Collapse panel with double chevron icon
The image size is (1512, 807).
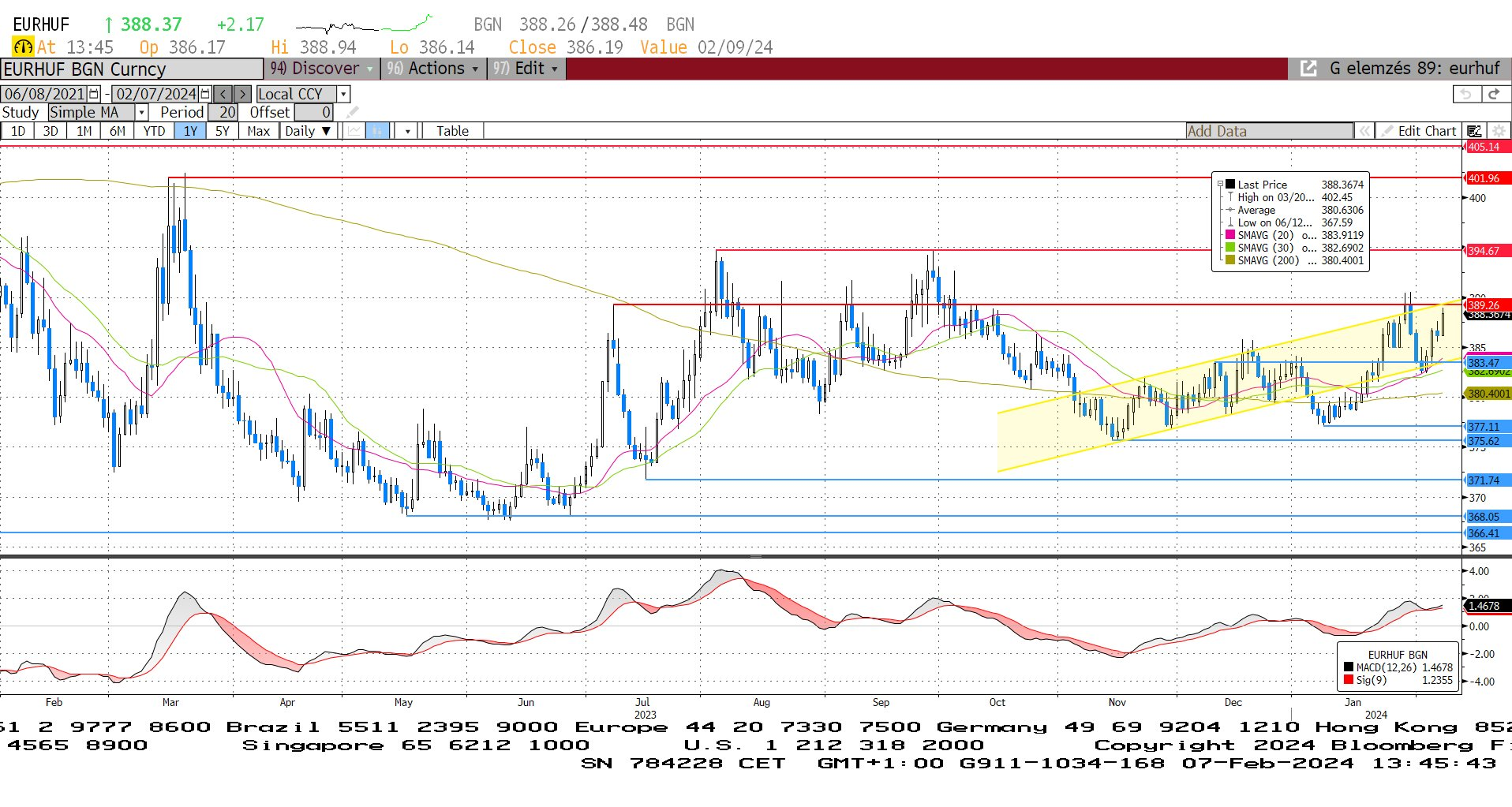1364,131
